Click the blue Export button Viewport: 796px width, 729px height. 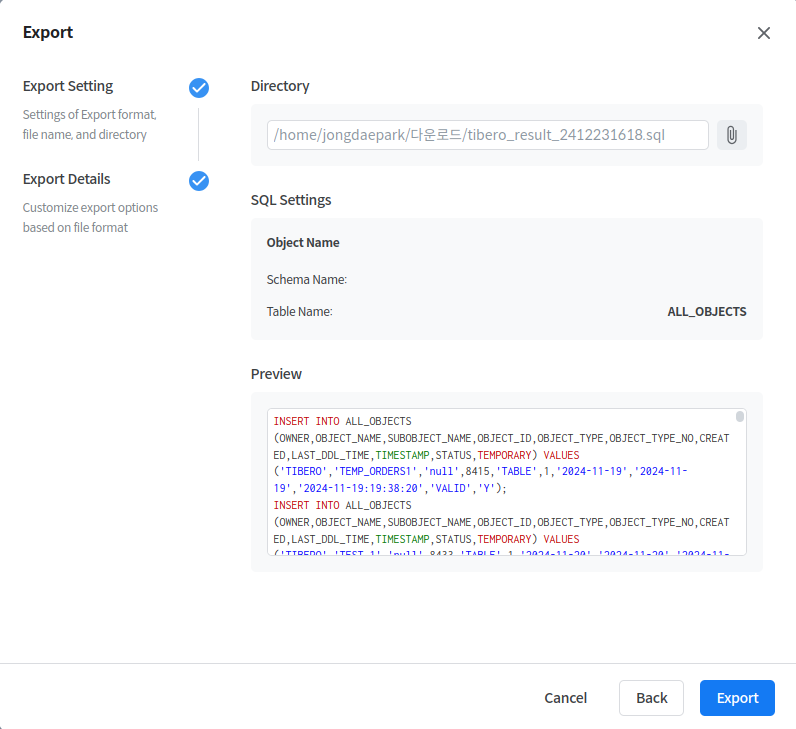click(x=737, y=698)
